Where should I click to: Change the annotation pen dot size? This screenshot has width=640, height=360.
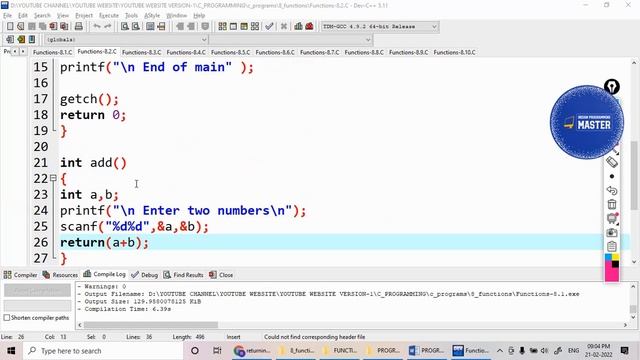tap(611, 176)
